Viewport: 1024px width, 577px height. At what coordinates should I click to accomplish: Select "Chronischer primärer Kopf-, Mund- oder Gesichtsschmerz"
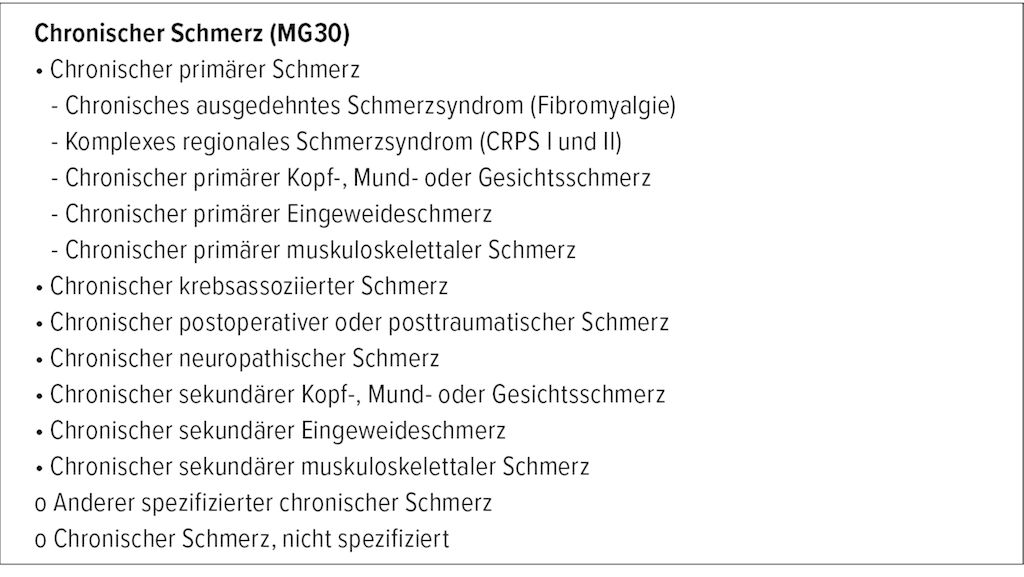click(x=357, y=178)
